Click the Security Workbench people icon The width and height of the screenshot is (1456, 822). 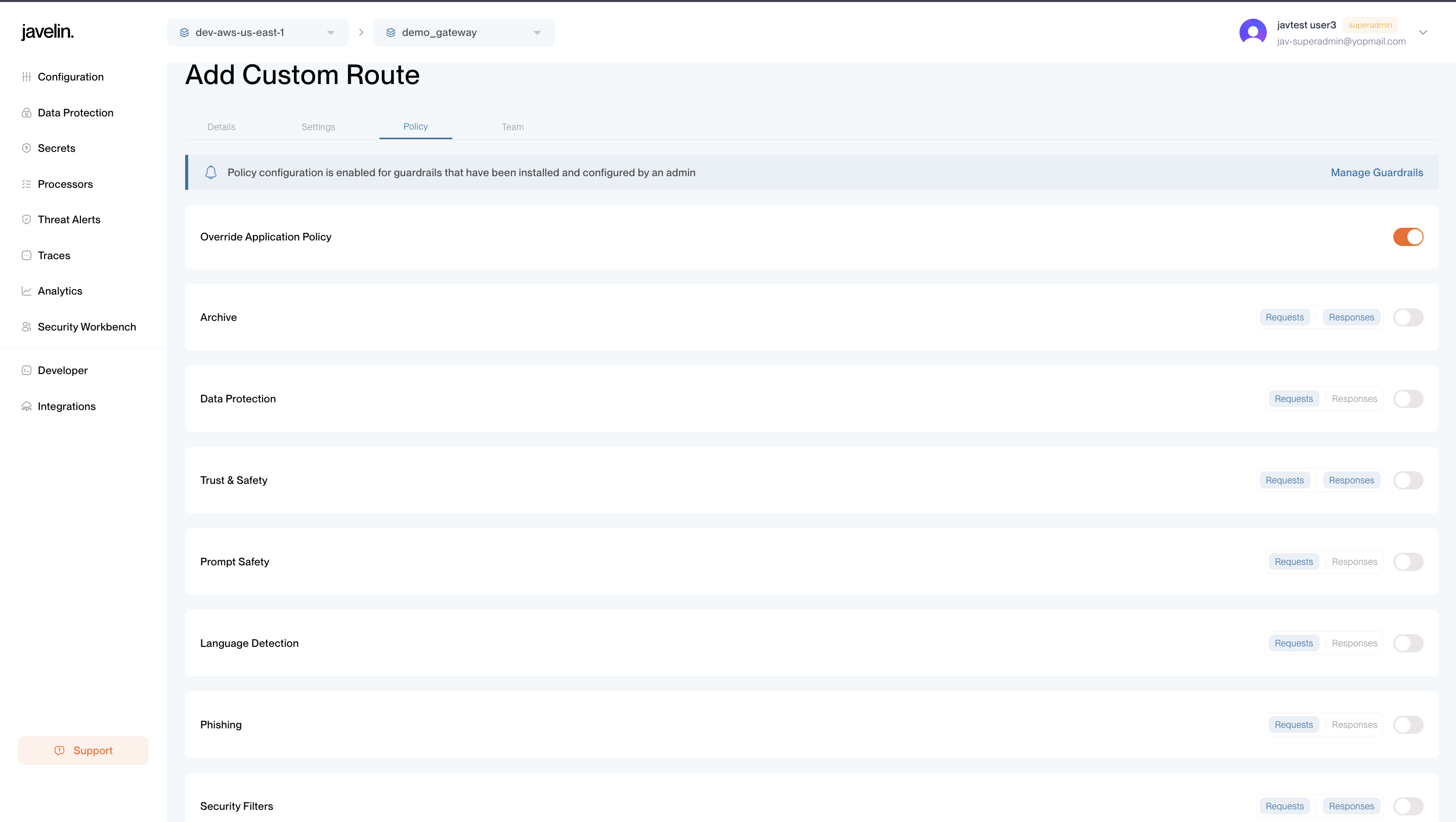(27, 327)
